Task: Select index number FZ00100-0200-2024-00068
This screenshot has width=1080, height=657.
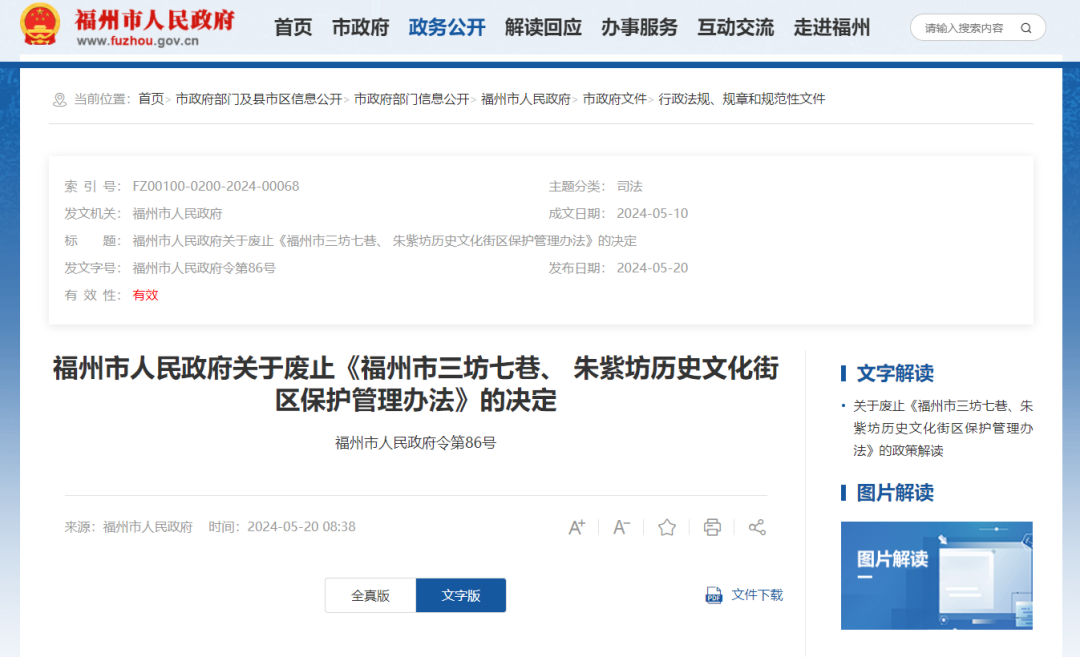Action: 216,187
